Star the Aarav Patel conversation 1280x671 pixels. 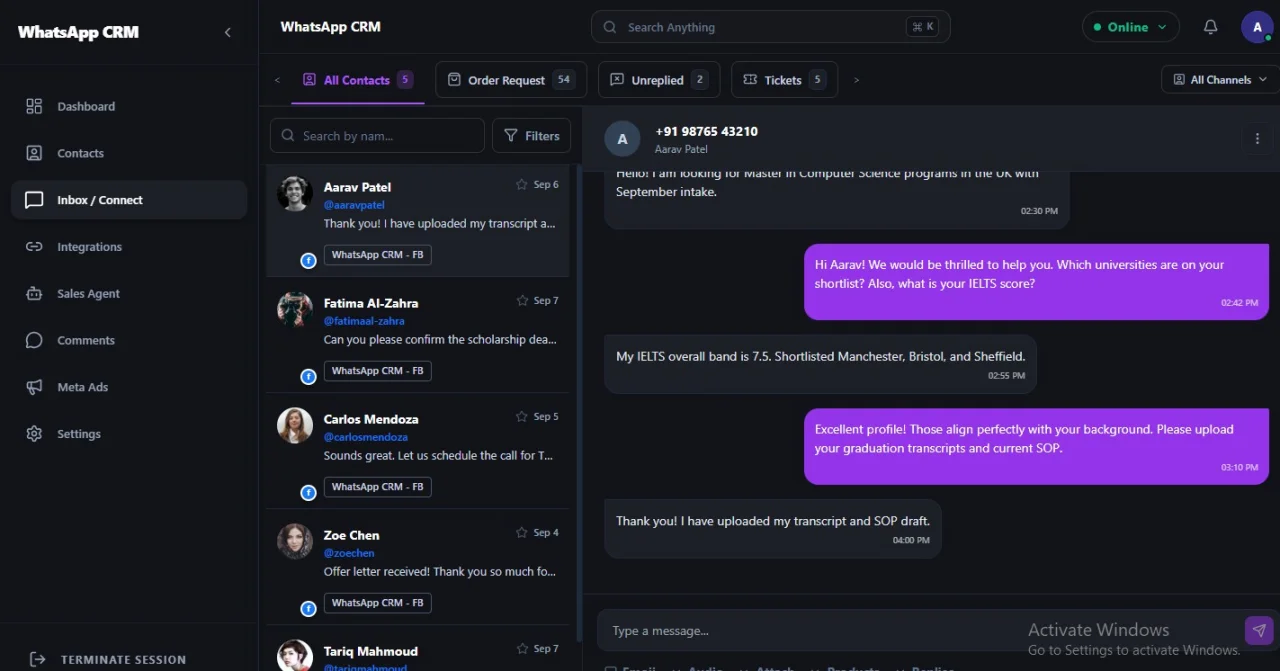coord(521,185)
